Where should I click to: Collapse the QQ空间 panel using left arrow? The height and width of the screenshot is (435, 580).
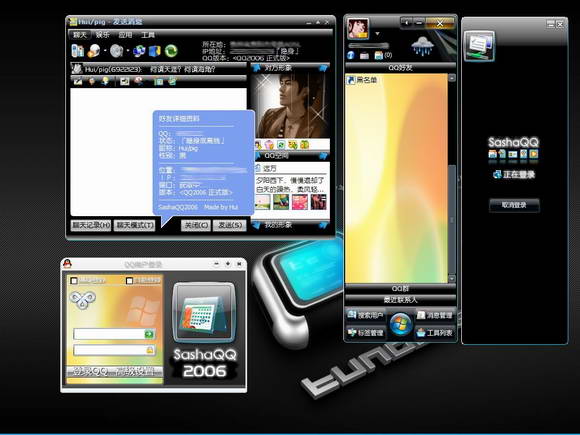tap(258, 155)
